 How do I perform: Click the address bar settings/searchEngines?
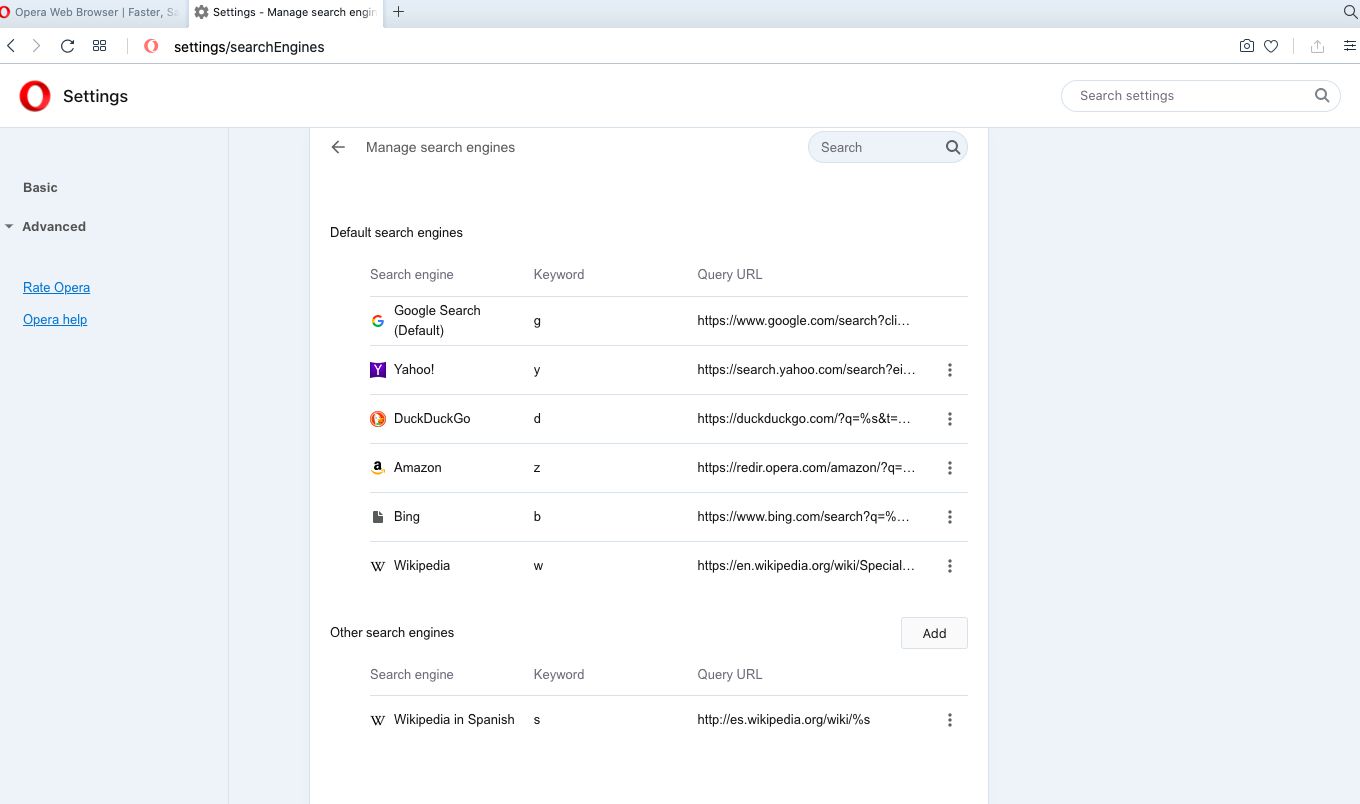tap(249, 46)
